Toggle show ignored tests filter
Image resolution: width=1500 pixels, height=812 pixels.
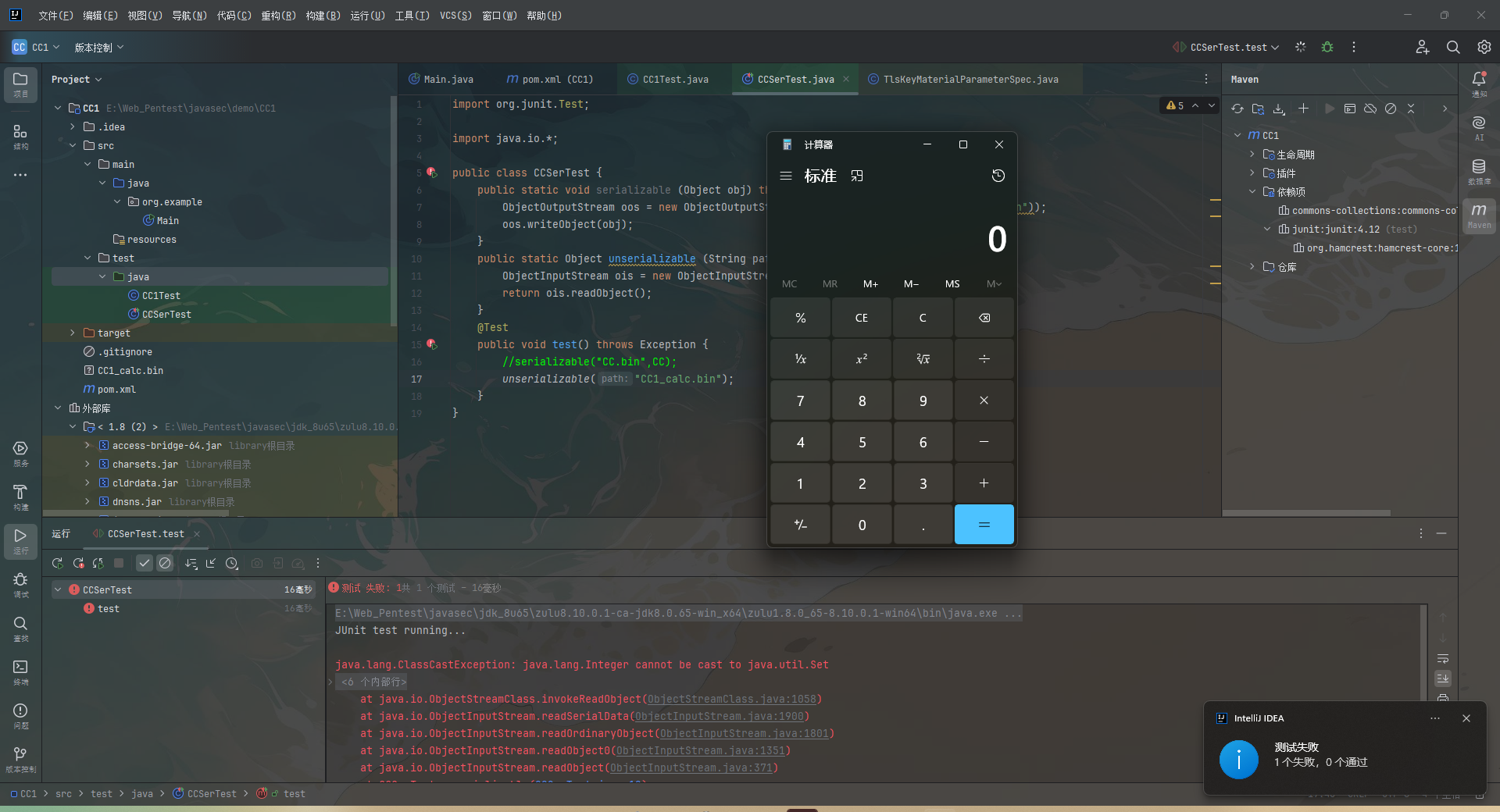[165, 563]
